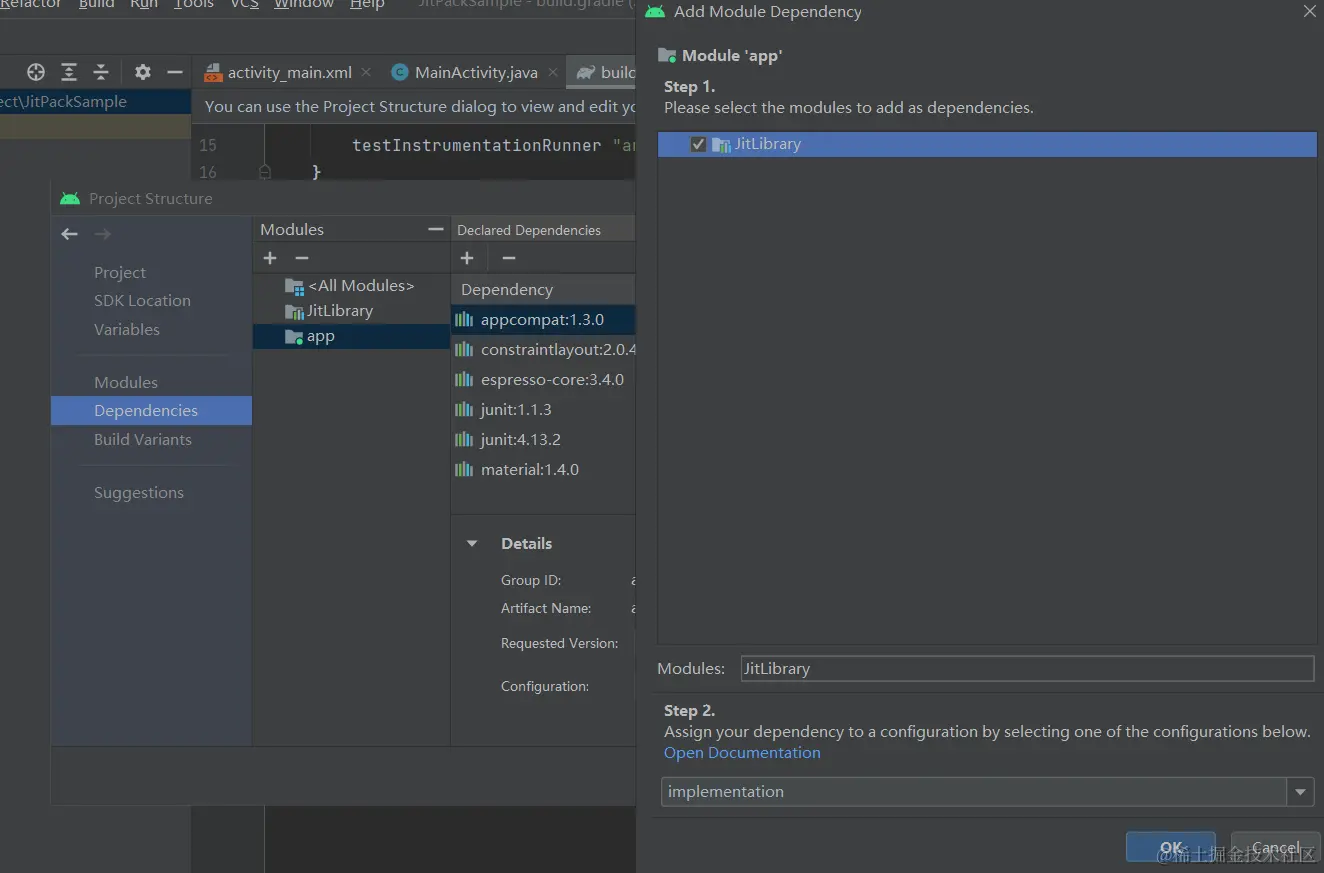Close the Add Module Dependency dialog
Screen dimensions: 1324x873
[1309, 12]
